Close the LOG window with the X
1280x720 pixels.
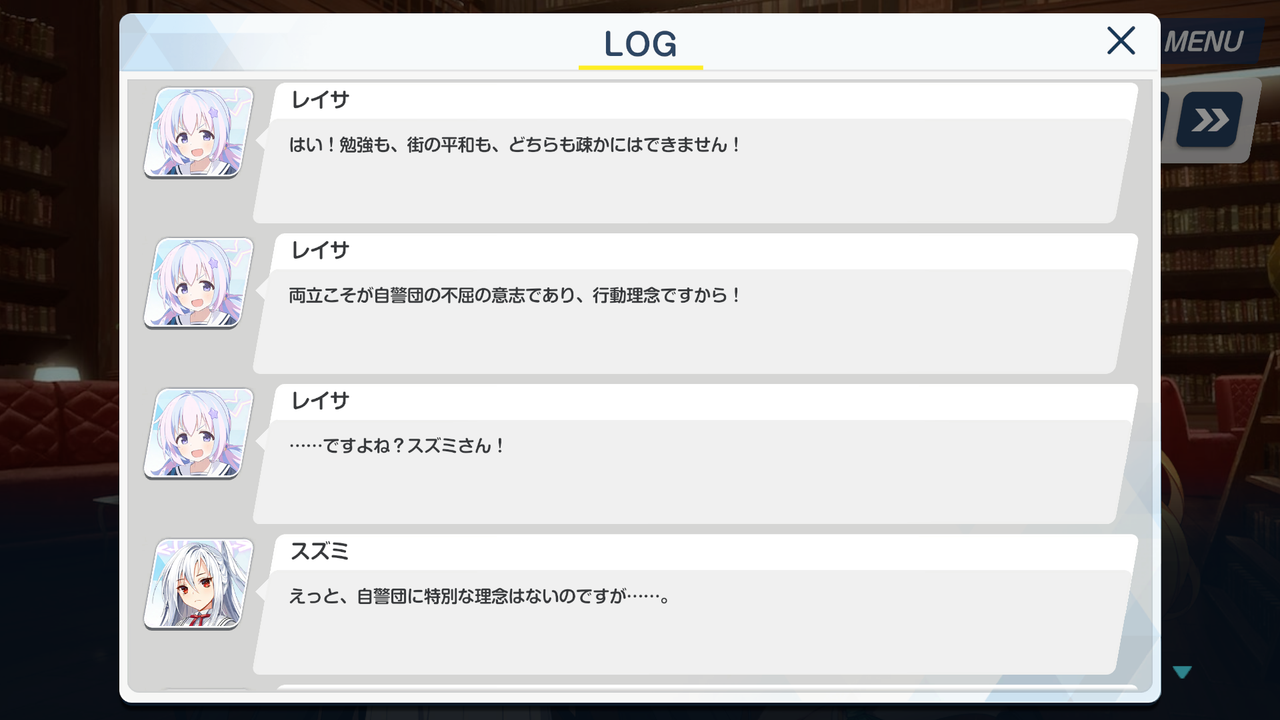pos(1121,41)
